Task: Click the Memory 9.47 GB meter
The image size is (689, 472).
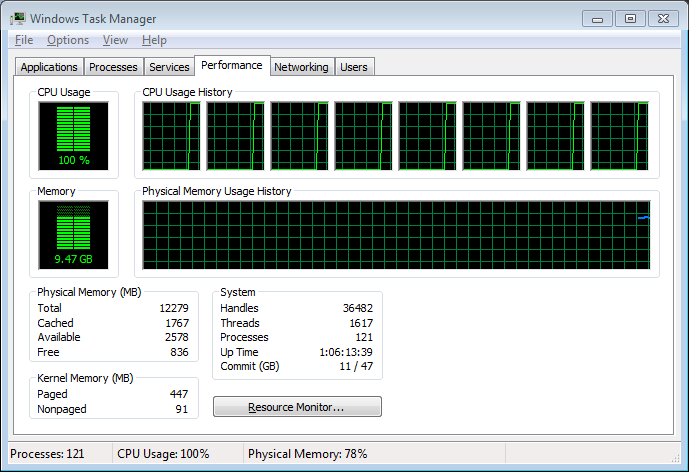Action: click(73, 235)
